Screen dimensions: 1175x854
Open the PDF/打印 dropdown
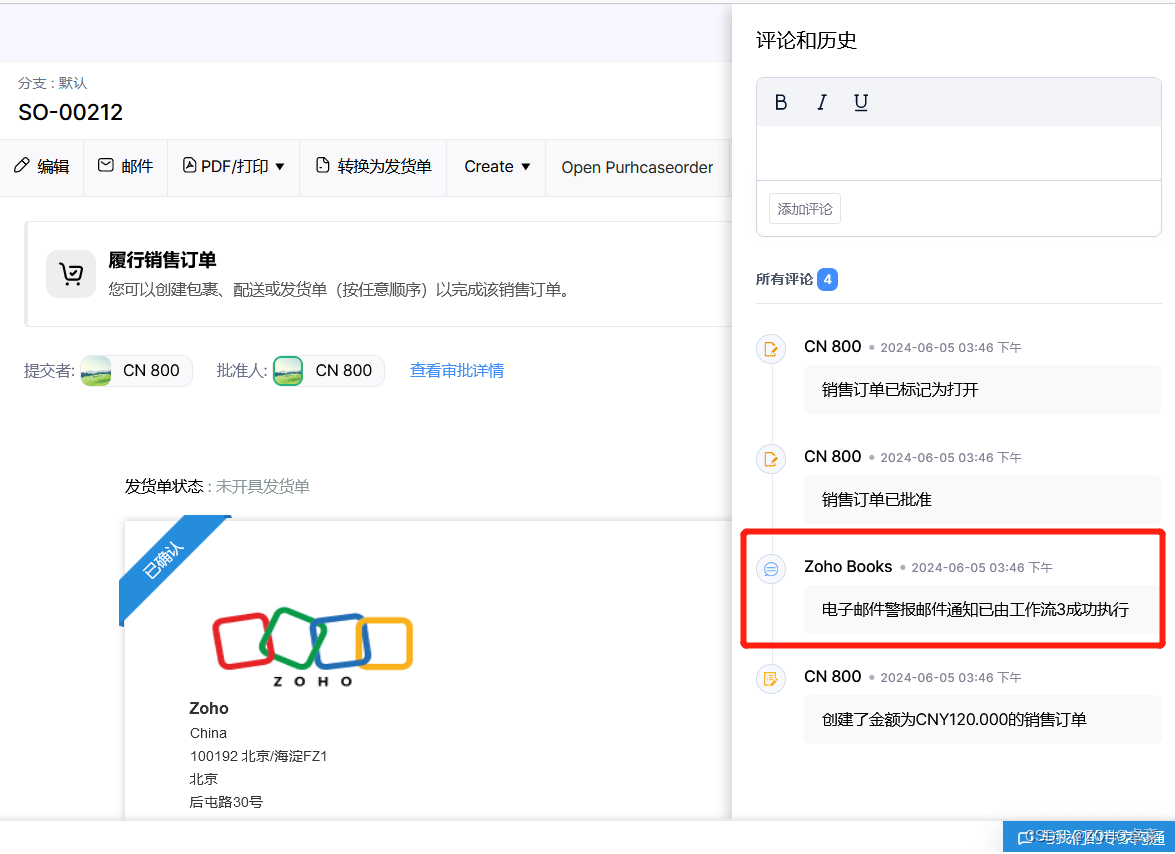point(234,166)
